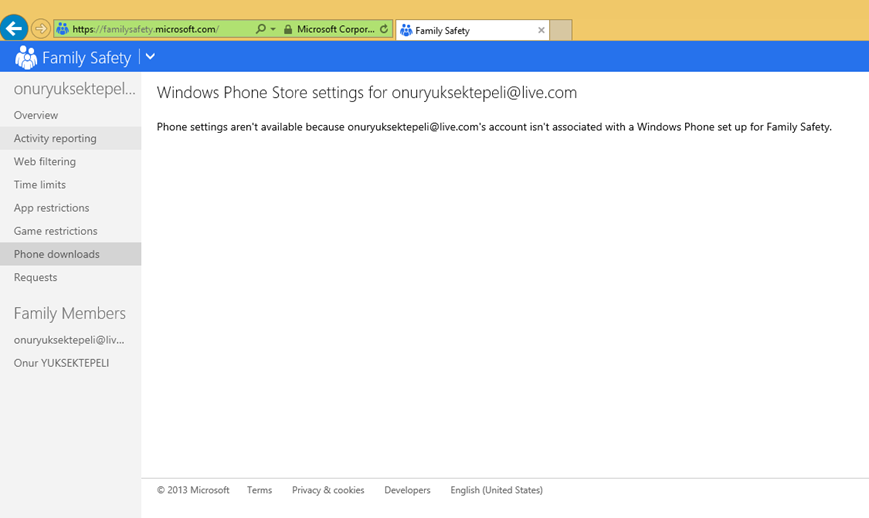Click the Family Safety people logo icon
The height and width of the screenshot is (518, 869).
pos(26,57)
